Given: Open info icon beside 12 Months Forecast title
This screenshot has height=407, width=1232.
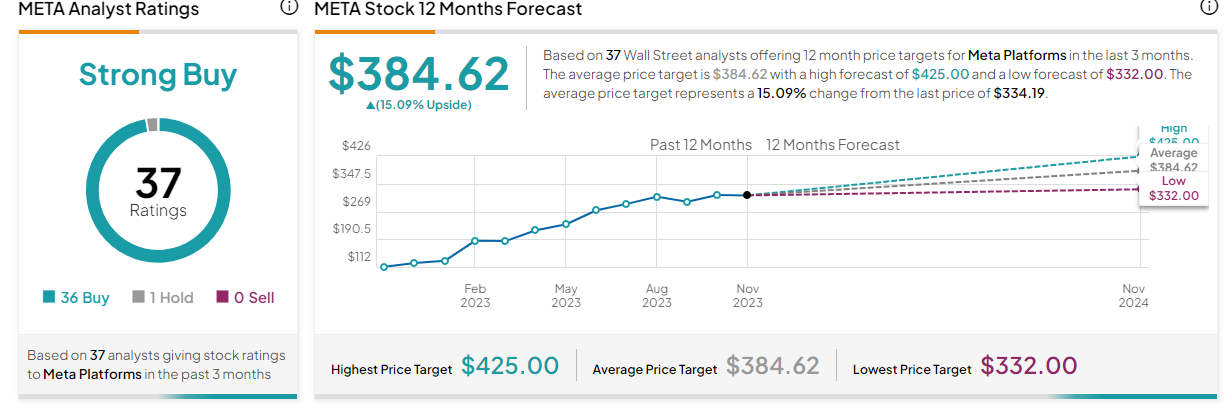Looking at the screenshot, I should tap(1208, 8).
